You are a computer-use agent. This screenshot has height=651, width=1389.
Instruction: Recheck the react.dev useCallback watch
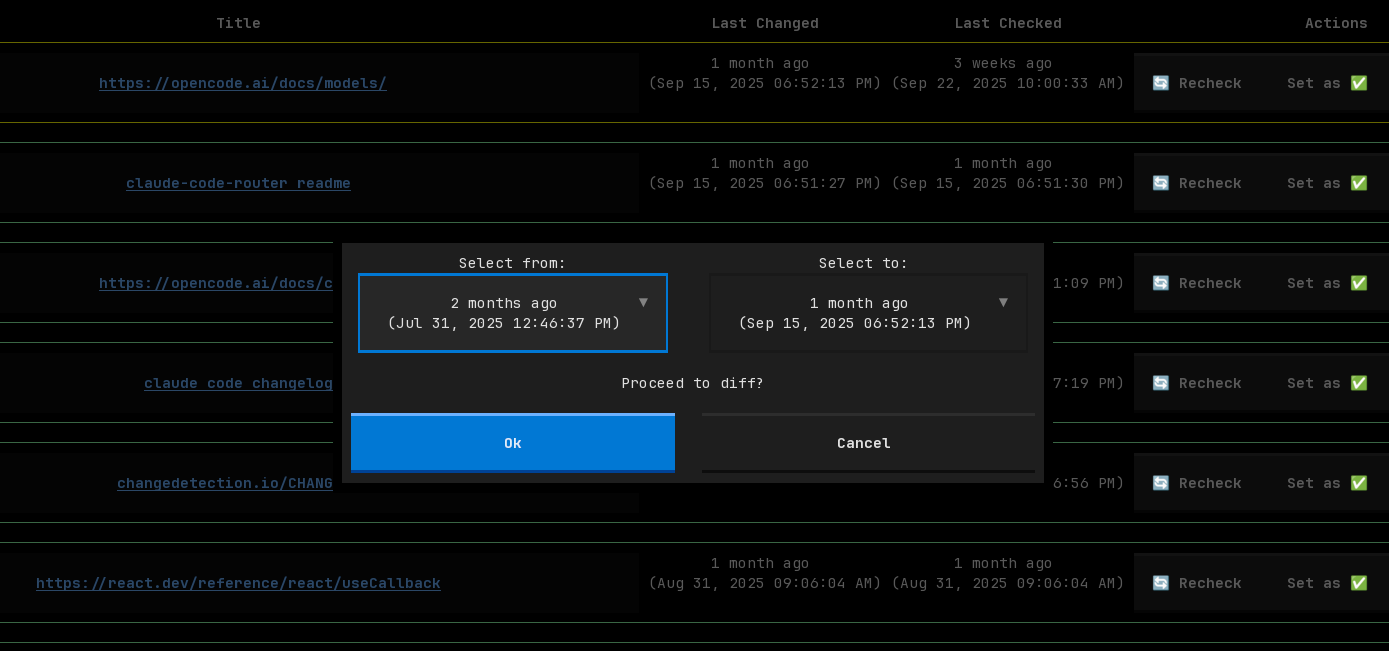[x=1197, y=583]
